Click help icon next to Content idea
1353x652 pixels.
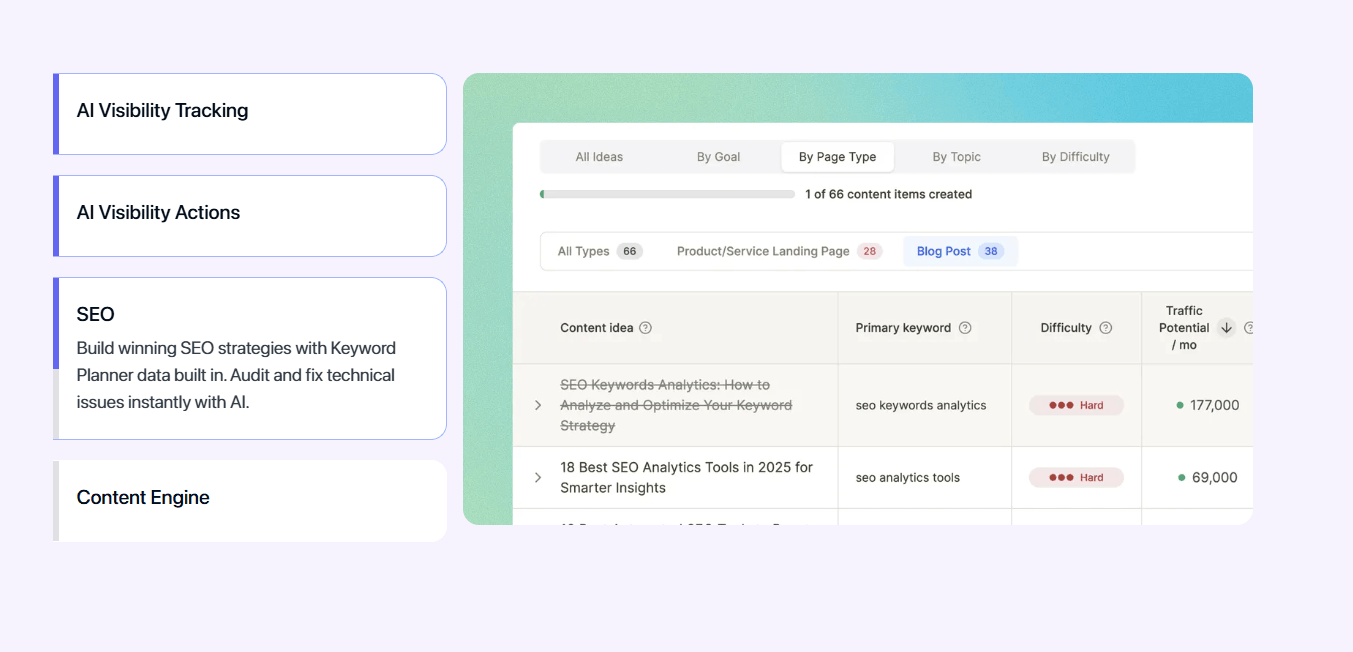pyautogui.click(x=645, y=328)
